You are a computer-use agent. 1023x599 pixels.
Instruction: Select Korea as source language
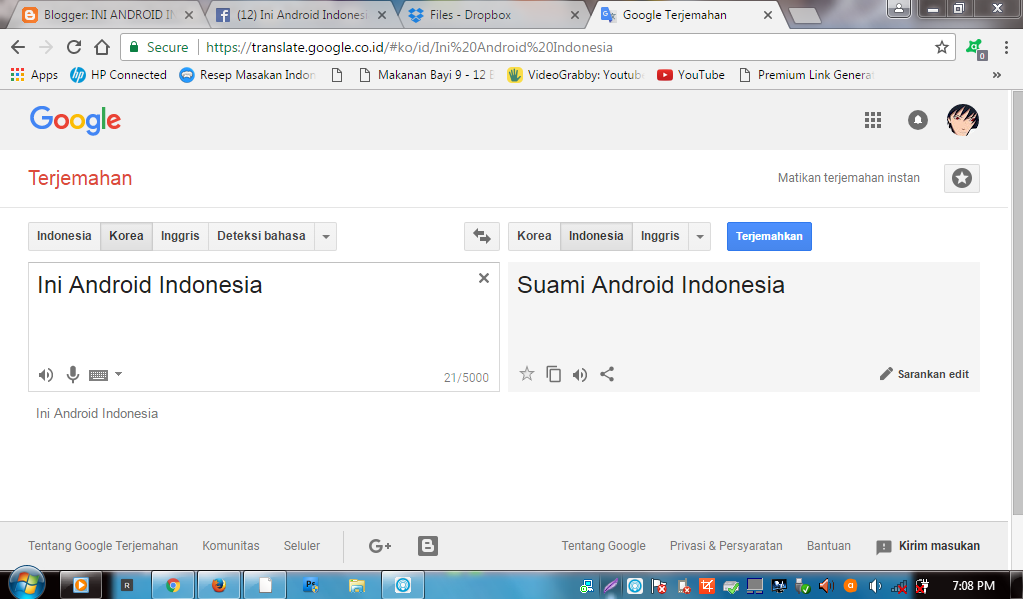click(x=126, y=236)
